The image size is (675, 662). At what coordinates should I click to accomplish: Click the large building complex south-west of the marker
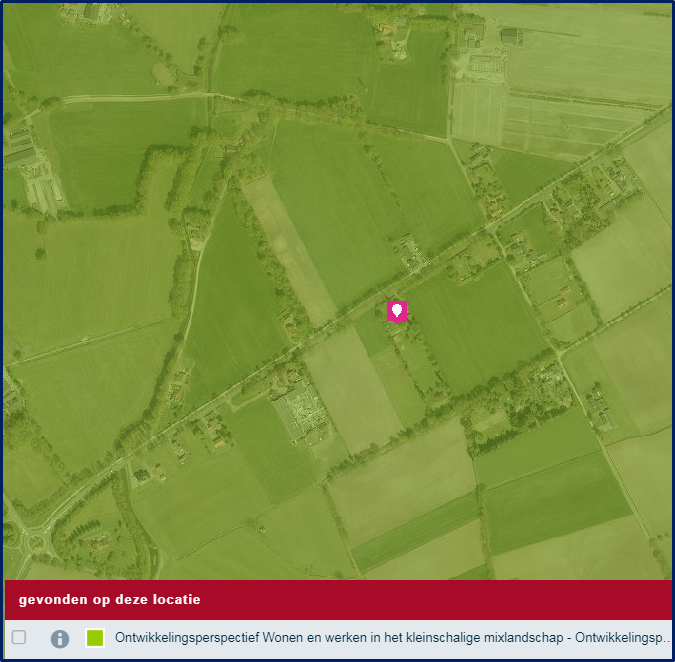(x=298, y=413)
